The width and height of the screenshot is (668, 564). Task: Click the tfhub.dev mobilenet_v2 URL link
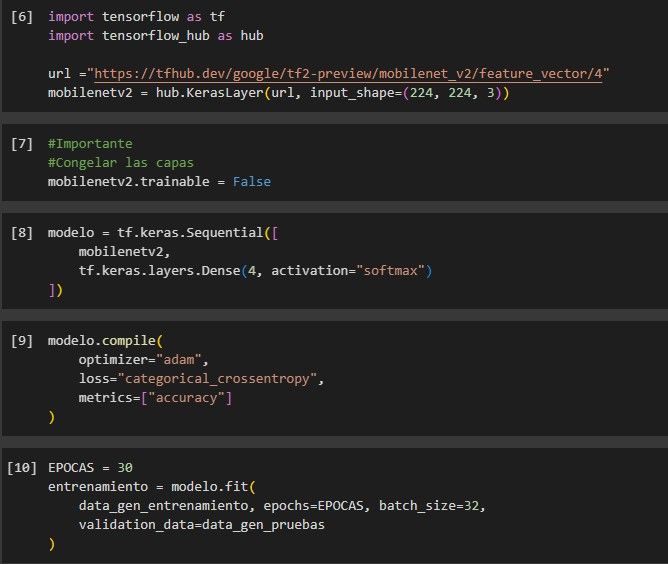pyautogui.click(x=348, y=74)
